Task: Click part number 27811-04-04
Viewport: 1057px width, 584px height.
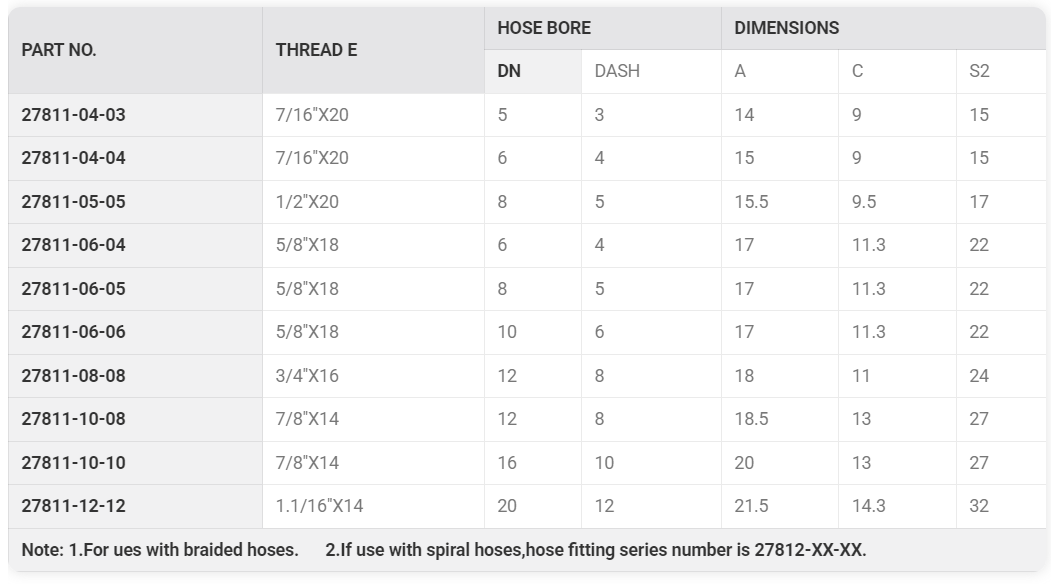Action: point(73,158)
